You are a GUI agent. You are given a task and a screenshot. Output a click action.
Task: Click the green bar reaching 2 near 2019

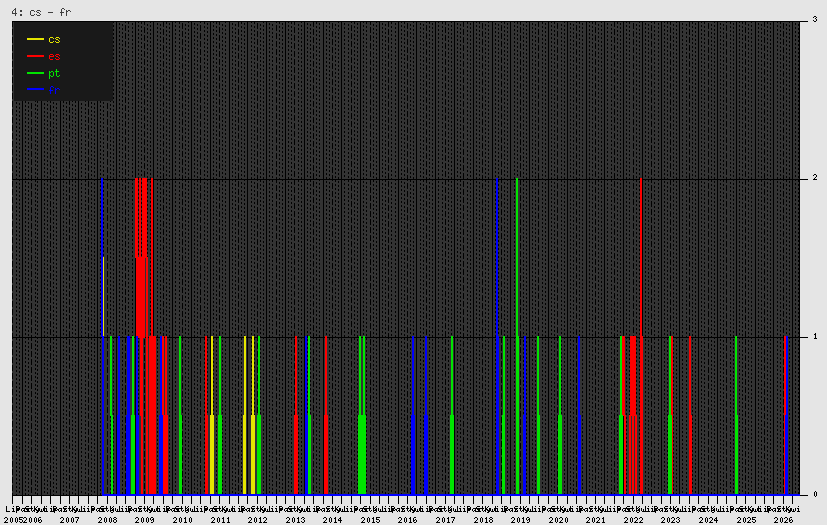517,336
